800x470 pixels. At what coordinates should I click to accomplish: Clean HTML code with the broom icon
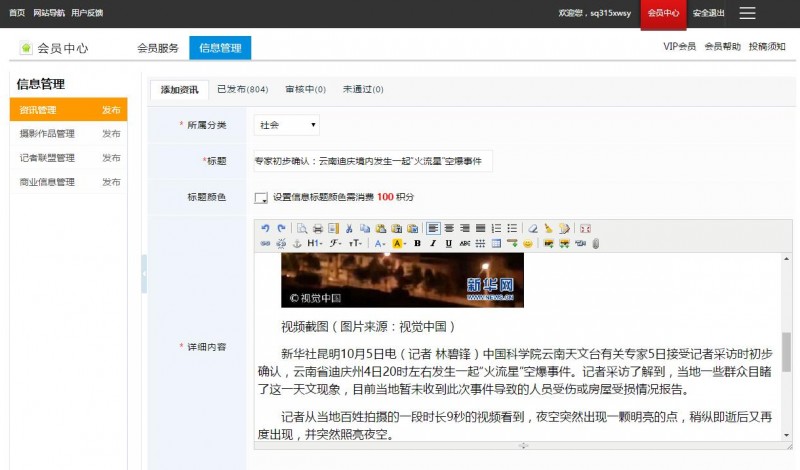click(x=548, y=228)
